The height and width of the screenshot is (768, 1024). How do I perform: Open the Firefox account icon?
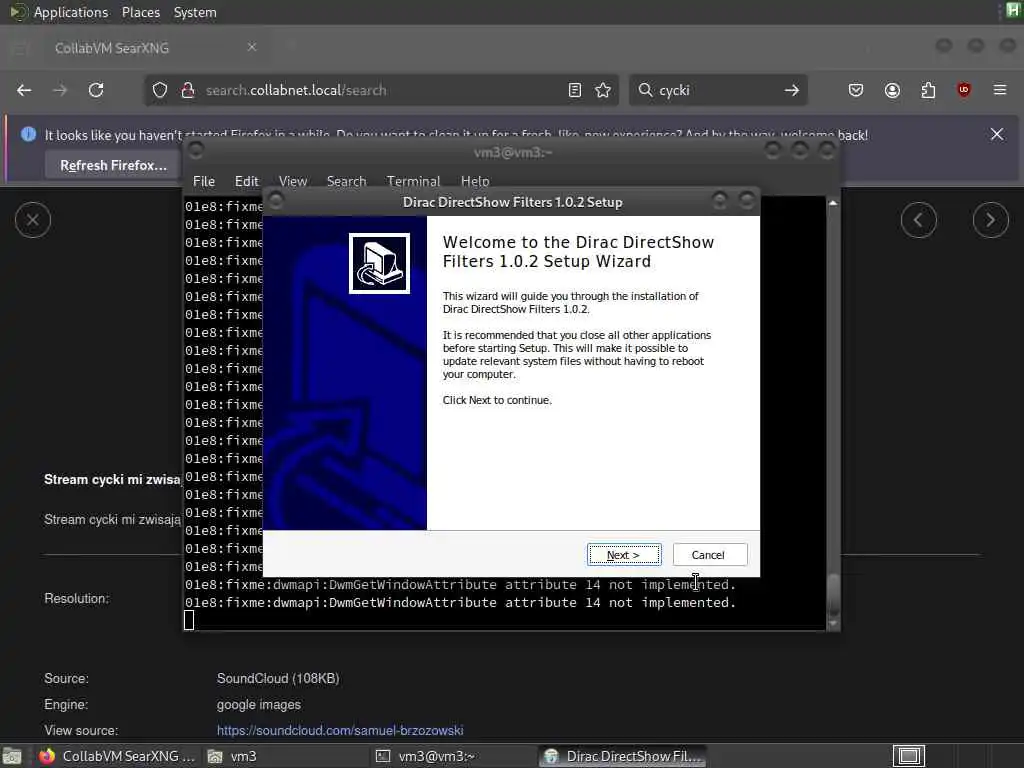click(892, 90)
